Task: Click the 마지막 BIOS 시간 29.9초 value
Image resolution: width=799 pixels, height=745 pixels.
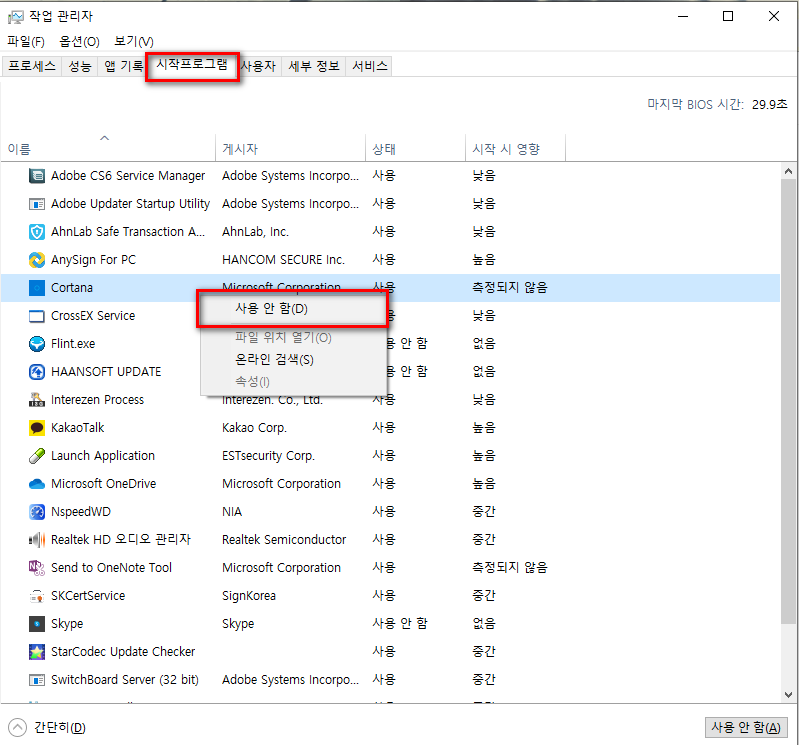Action: pyautogui.click(x=769, y=104)
